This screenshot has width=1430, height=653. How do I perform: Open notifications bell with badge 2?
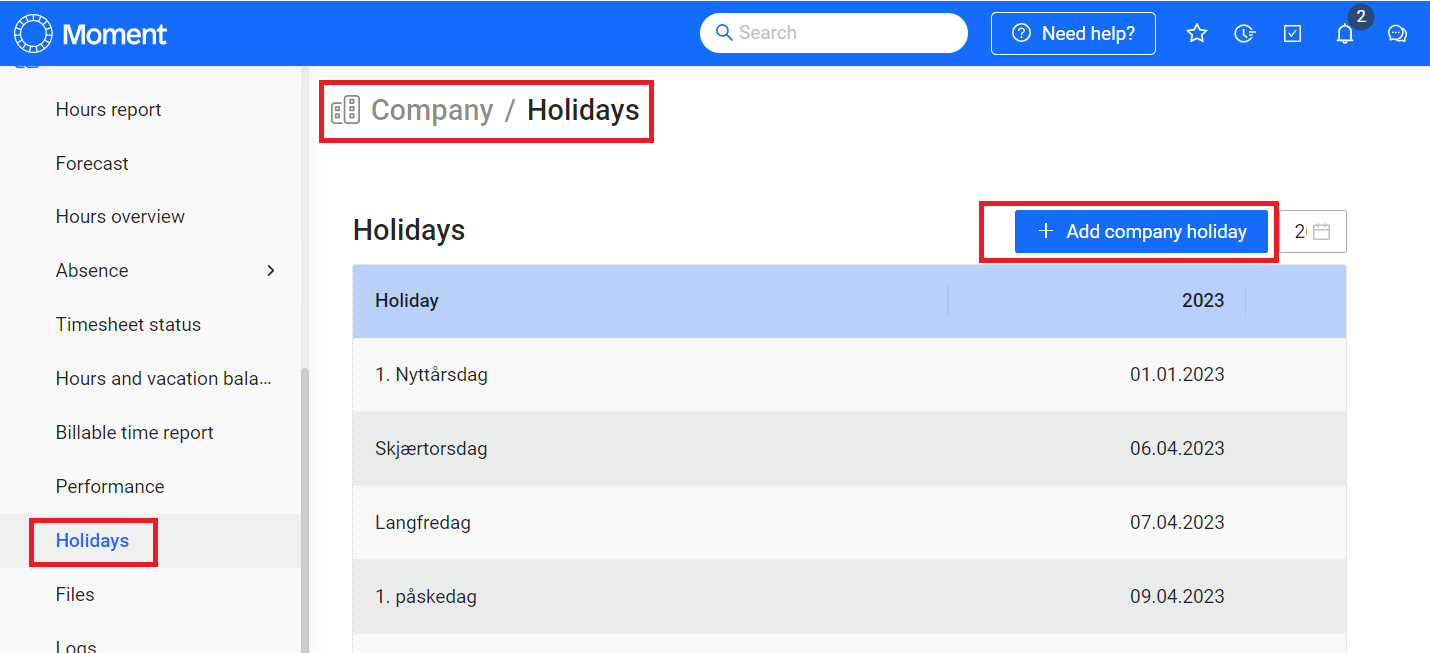click(x=1345, y=33)
